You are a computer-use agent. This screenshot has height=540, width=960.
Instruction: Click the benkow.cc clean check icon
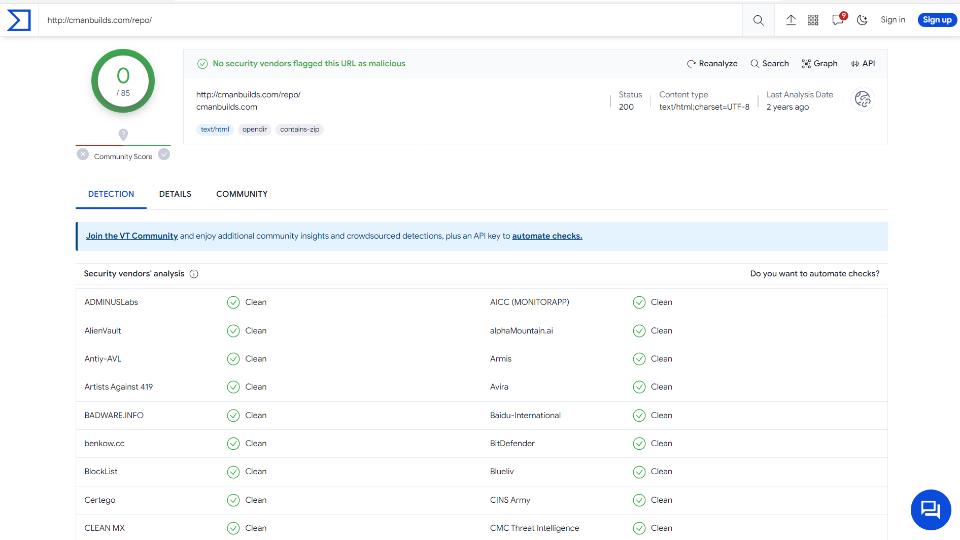(233, 443)
